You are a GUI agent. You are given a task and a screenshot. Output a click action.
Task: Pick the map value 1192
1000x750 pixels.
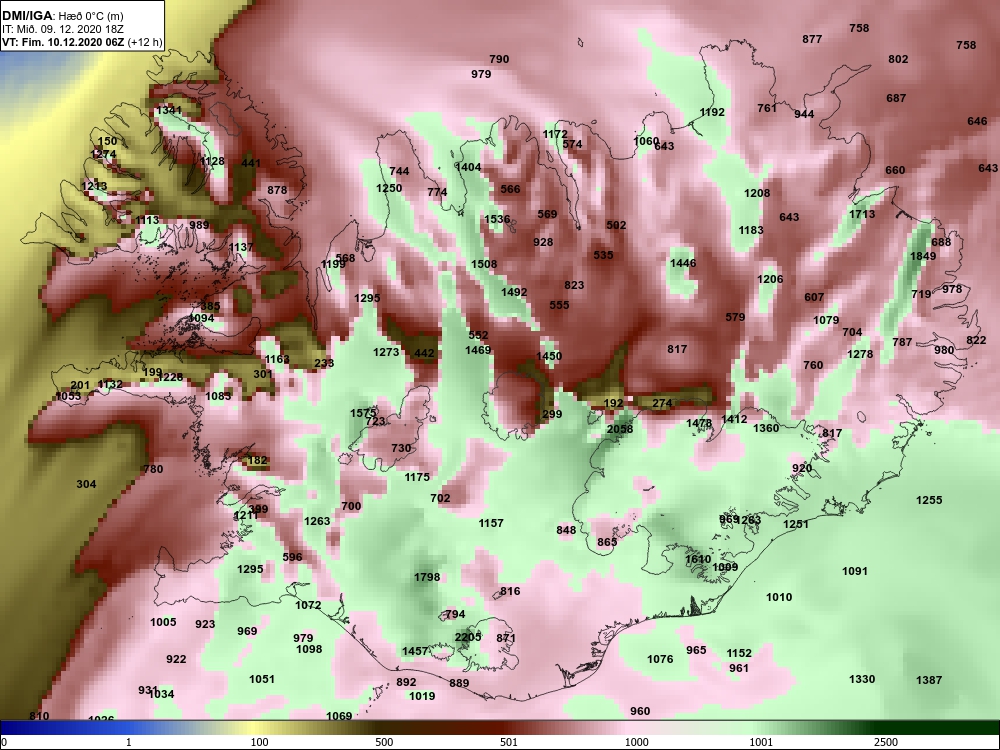click(712, 112)
